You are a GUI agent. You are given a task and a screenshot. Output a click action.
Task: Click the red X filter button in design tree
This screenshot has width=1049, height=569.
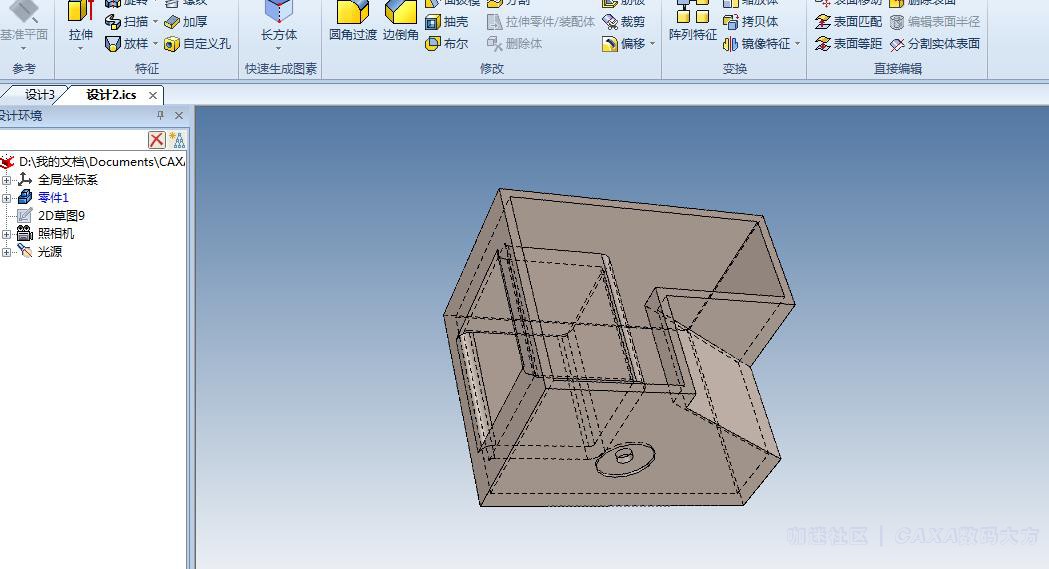pyautogui.click(x=157, y=140)
